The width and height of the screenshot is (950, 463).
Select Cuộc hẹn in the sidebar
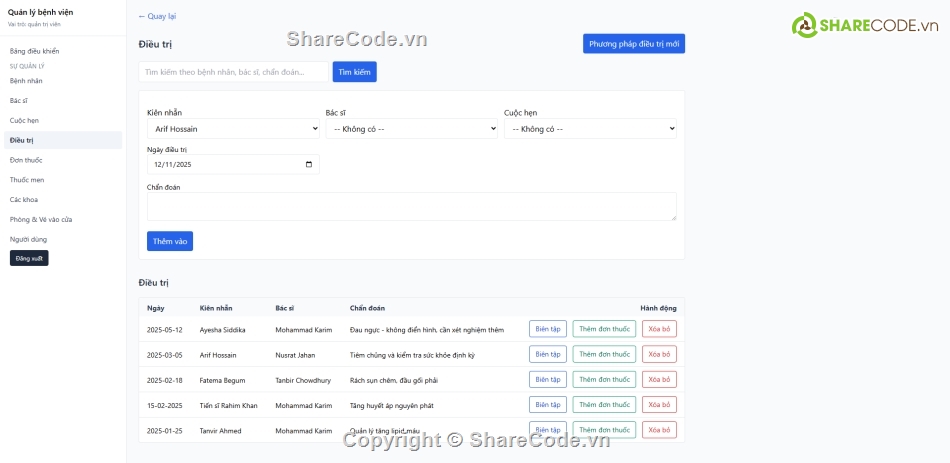pyautogui.click(x=24, y=121)
